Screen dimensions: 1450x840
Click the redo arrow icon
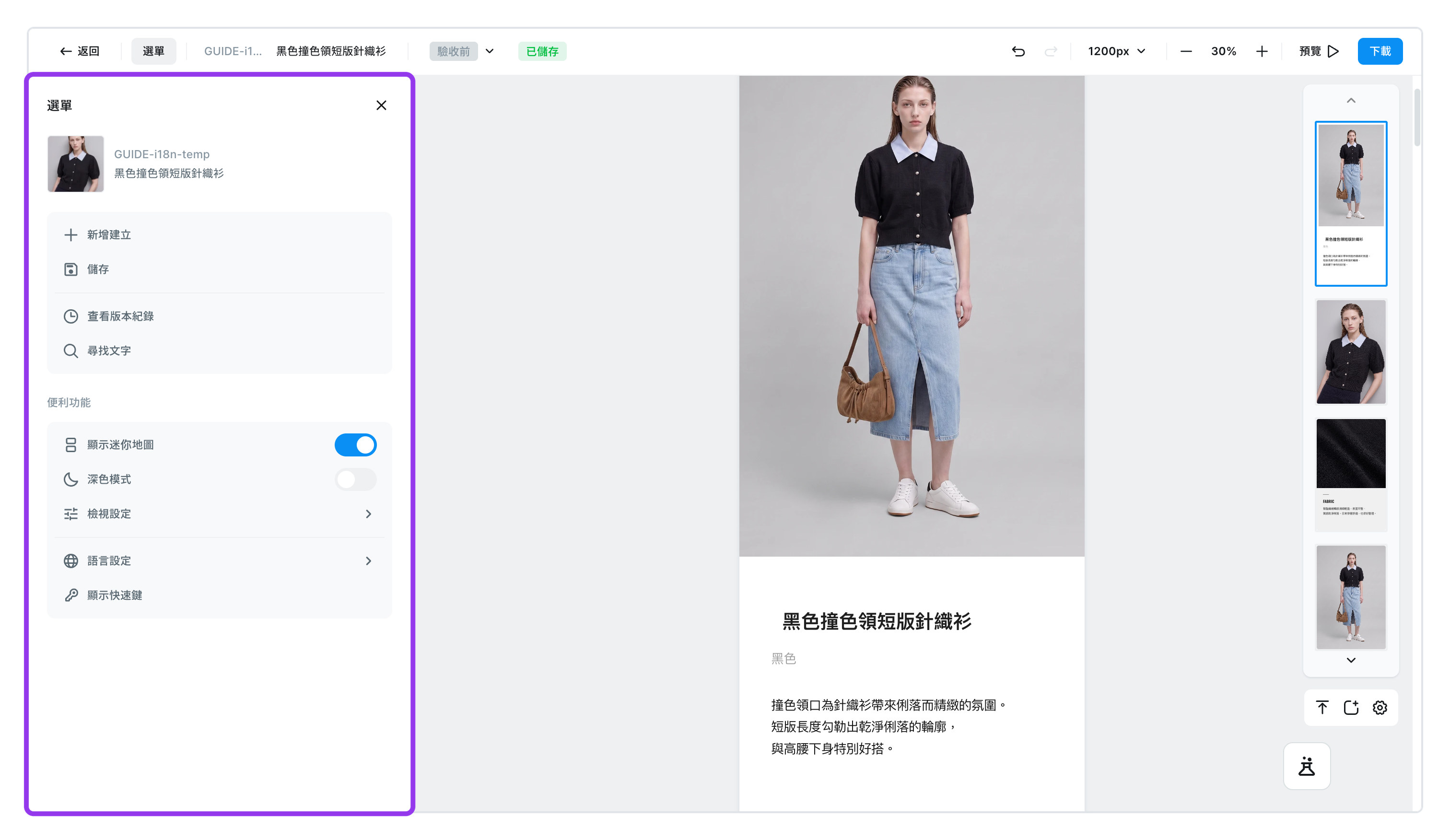click(1051, 51)
